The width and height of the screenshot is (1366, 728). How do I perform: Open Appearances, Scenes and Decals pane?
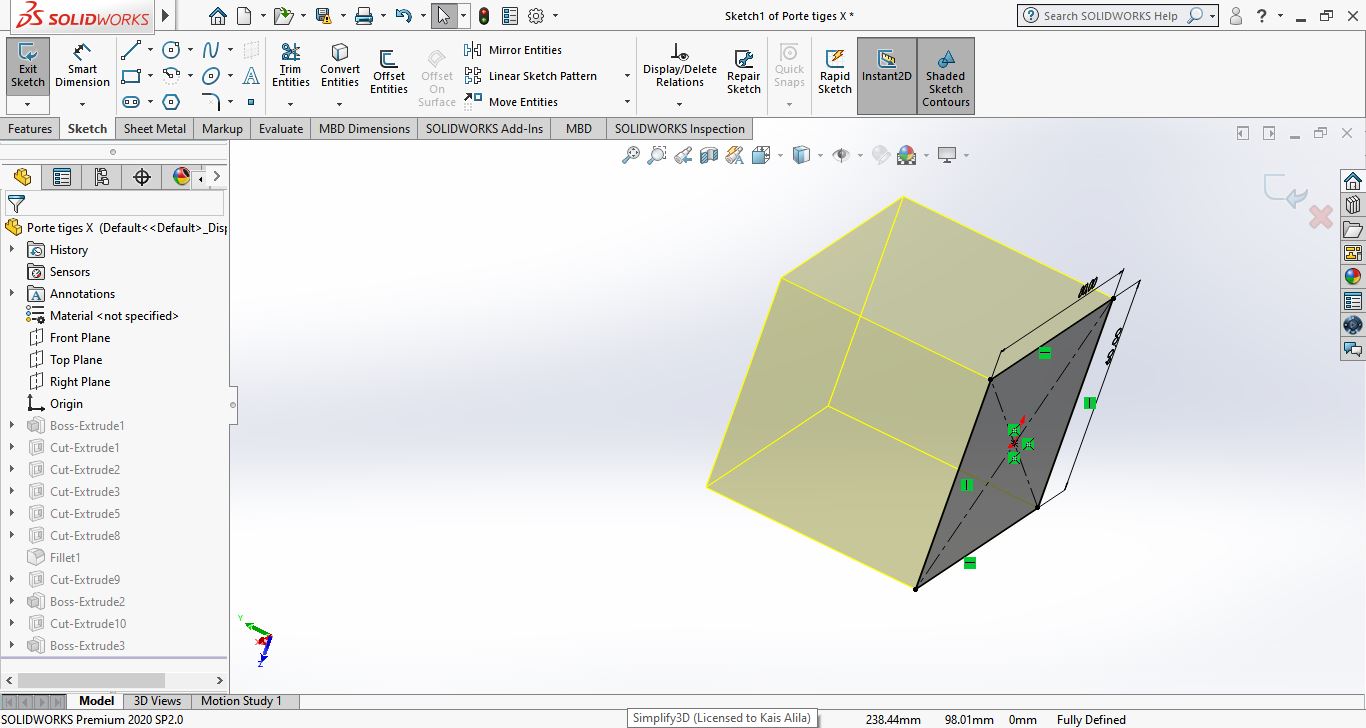1353,276
